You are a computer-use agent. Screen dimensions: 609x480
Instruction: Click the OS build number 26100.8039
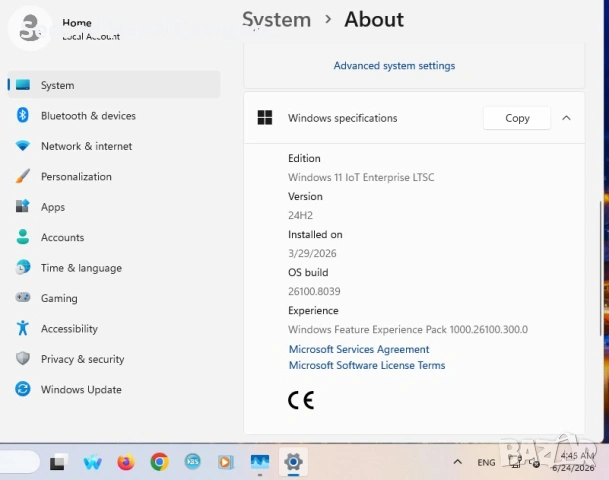(314, 291)
